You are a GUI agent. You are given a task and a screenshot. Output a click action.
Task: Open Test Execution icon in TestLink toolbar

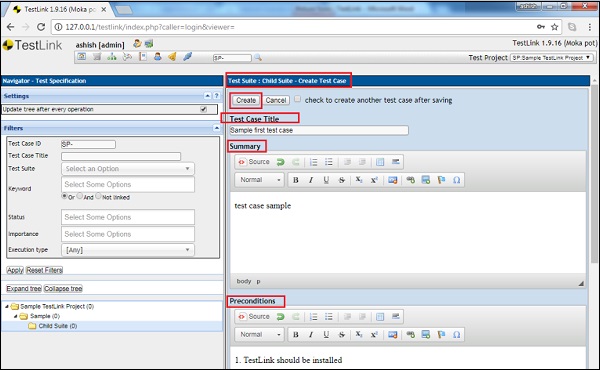(x=127, y=57)
